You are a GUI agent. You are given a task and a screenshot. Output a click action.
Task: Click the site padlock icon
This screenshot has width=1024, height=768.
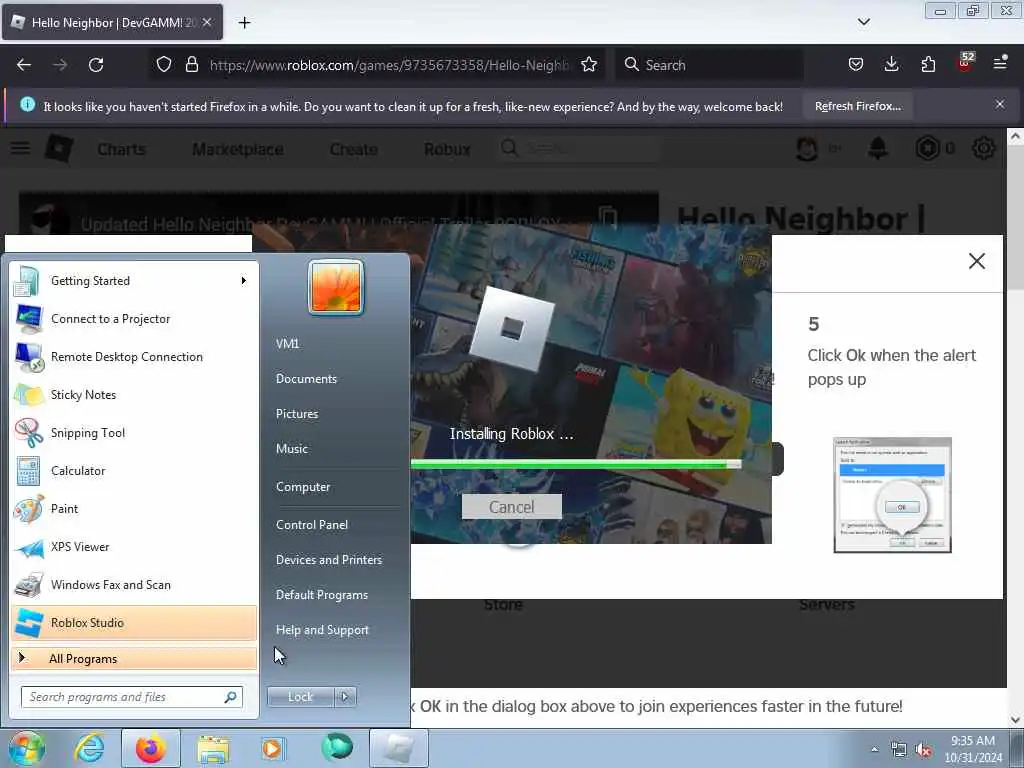[x=191, y=64]
